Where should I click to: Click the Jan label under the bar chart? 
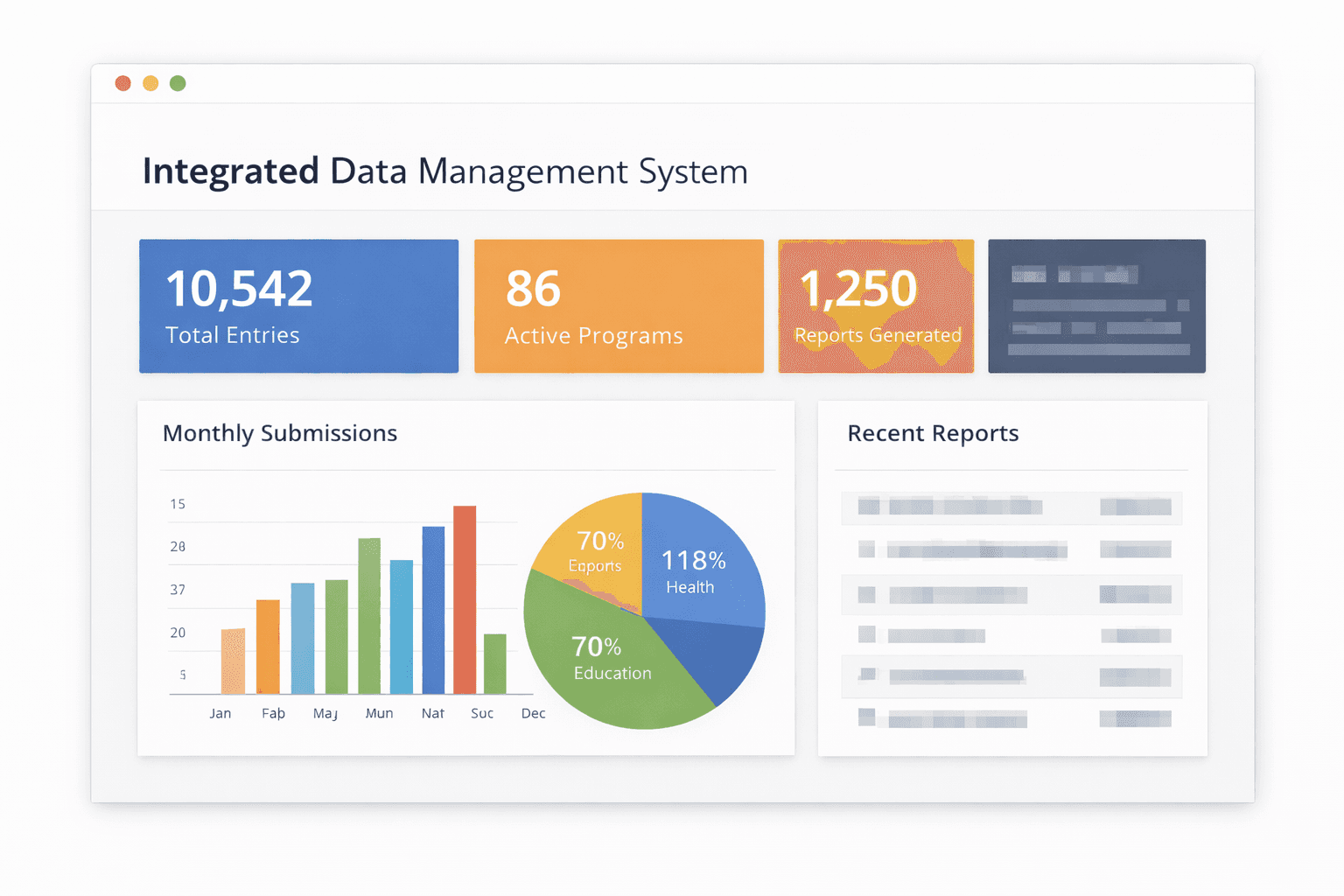(220, 712)
